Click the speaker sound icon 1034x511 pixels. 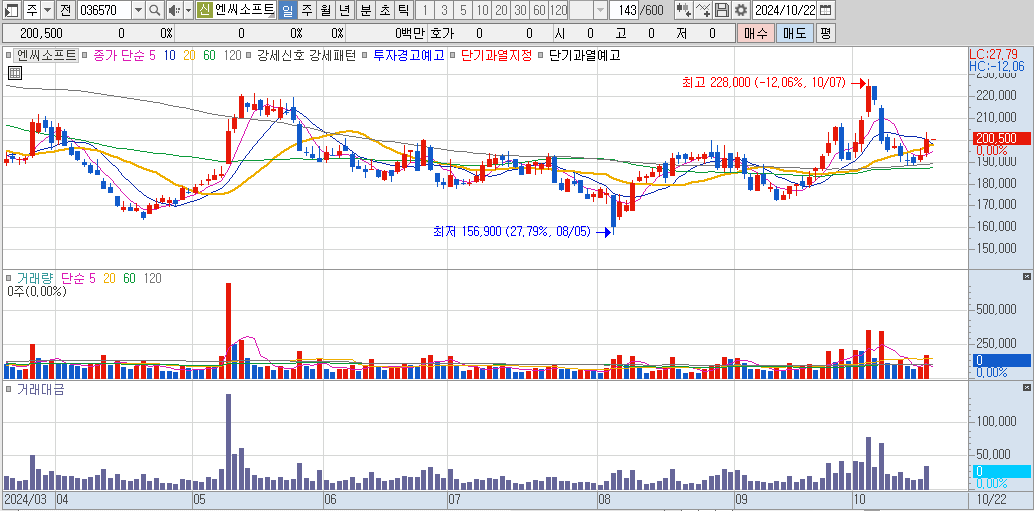point(173,10)
